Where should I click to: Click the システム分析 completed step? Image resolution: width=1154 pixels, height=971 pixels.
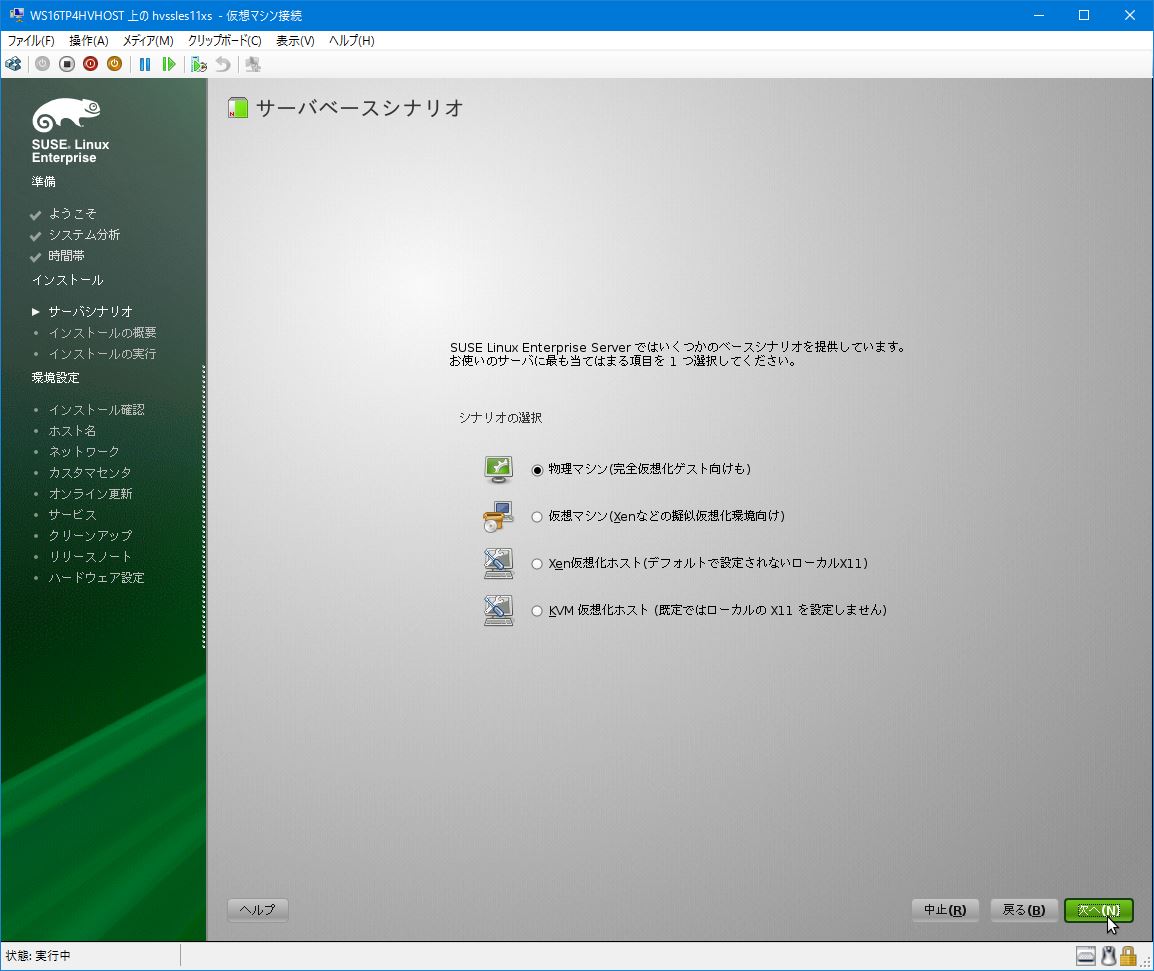(x=84, y=235)
